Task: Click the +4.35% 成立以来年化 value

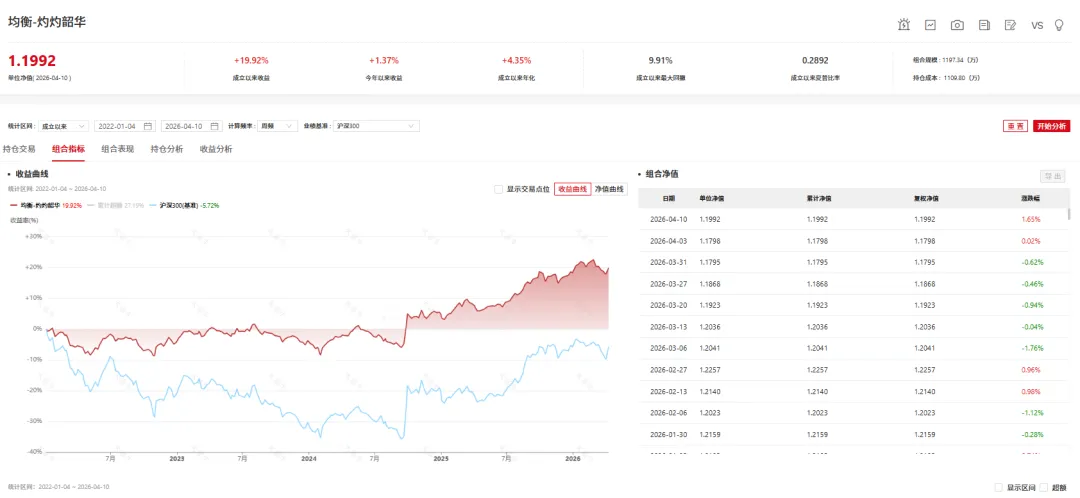Action: click(x=517, y=61)
